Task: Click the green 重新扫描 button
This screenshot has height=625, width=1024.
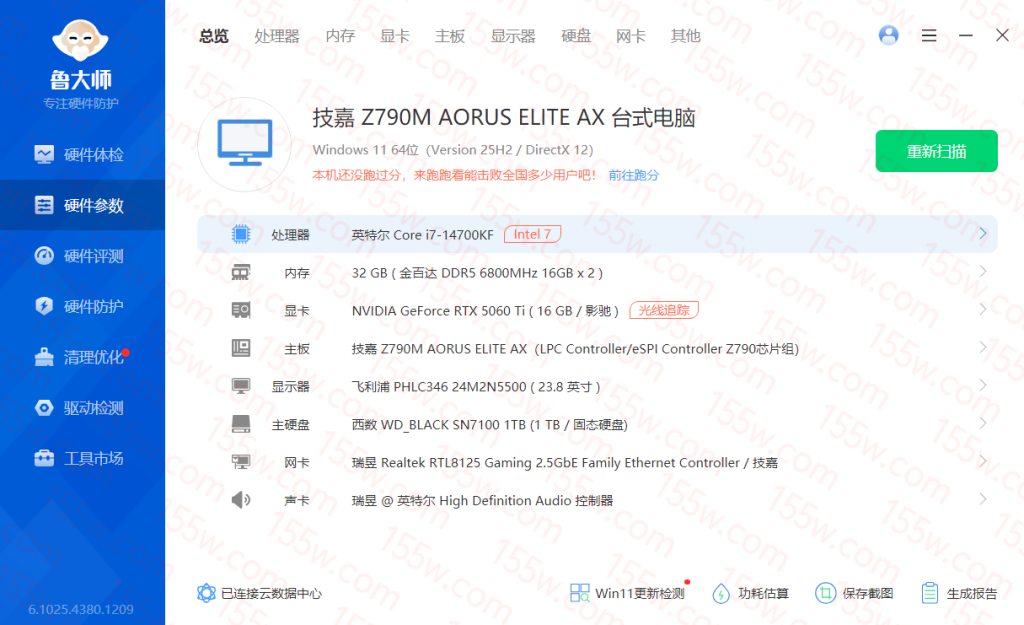Action: pyautogui.click(x=936, y=151)
